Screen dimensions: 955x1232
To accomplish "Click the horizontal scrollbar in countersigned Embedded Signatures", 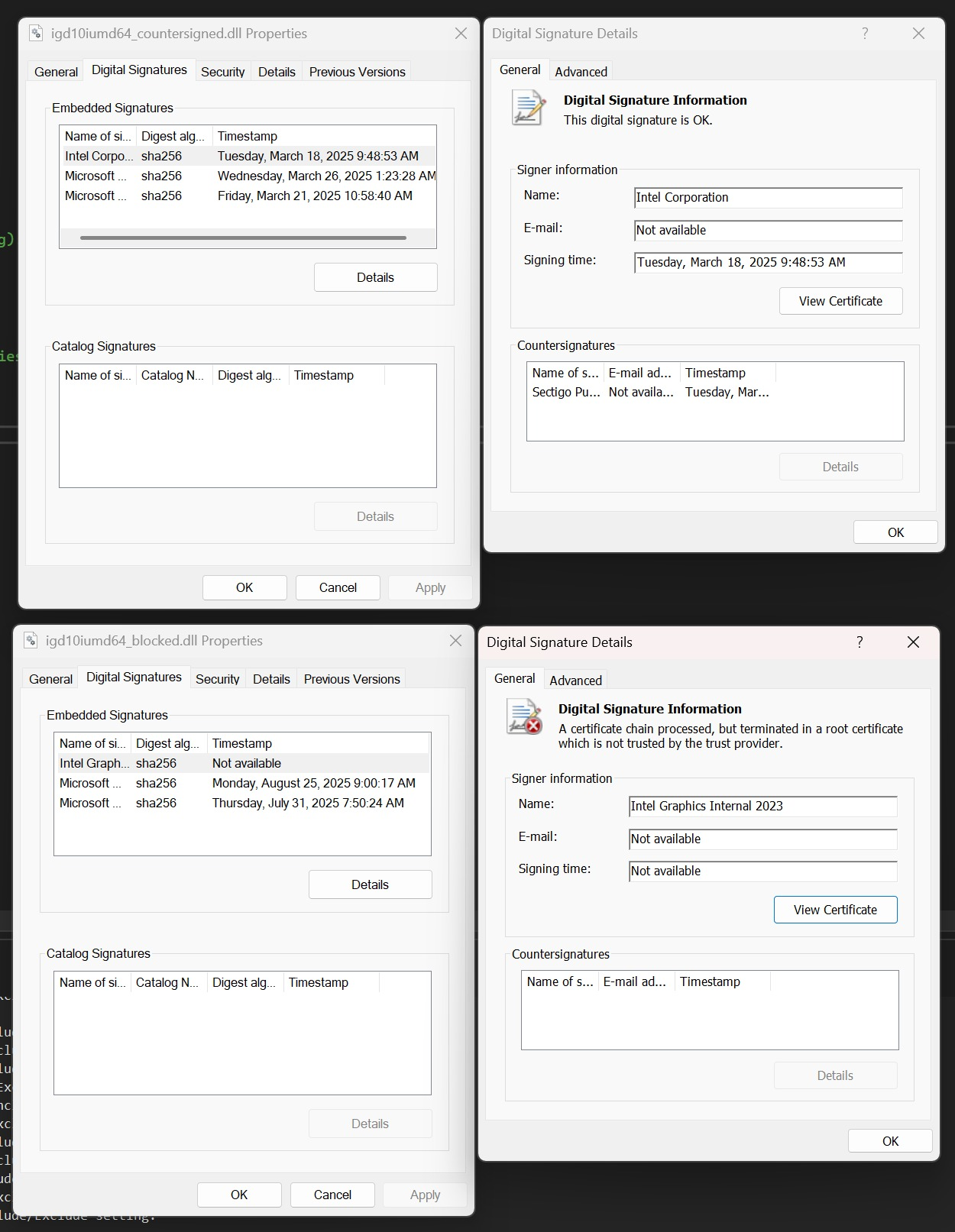I will tap(243, 238).
